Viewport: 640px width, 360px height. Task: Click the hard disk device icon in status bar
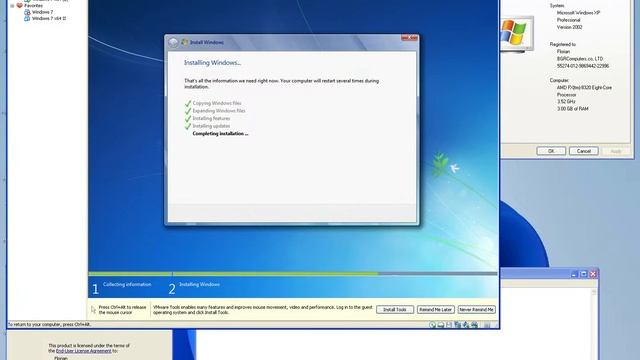[x=441, y=325]
